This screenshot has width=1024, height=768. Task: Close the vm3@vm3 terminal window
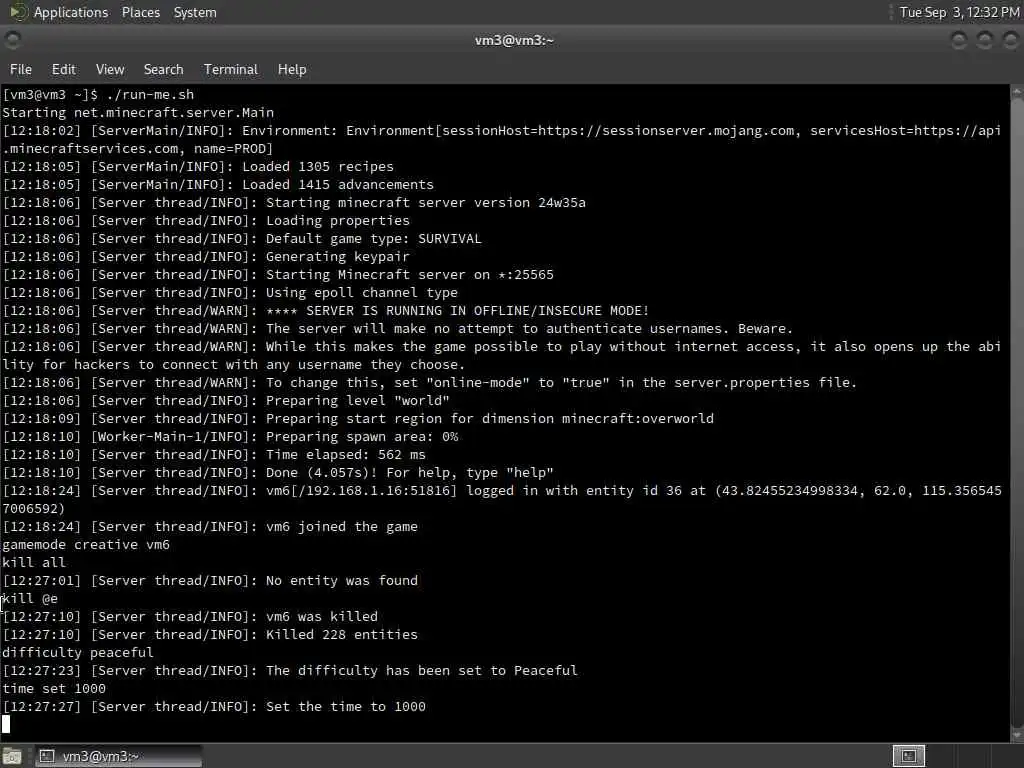coord(1010,40)
